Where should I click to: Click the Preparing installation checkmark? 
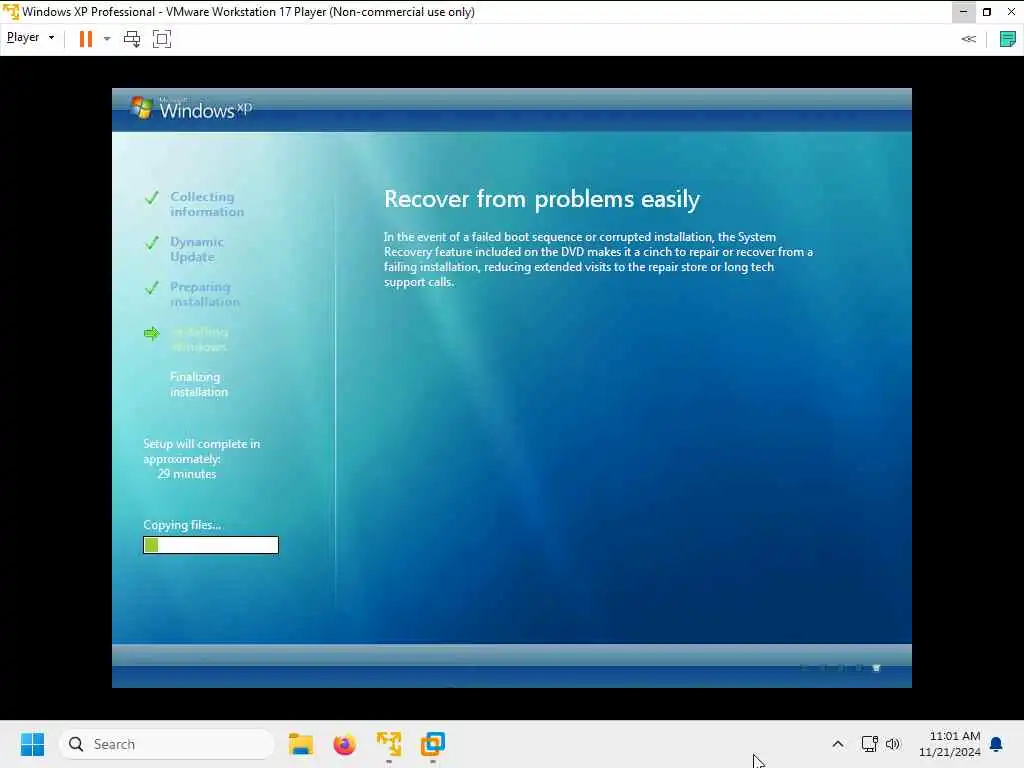[152, 287]
